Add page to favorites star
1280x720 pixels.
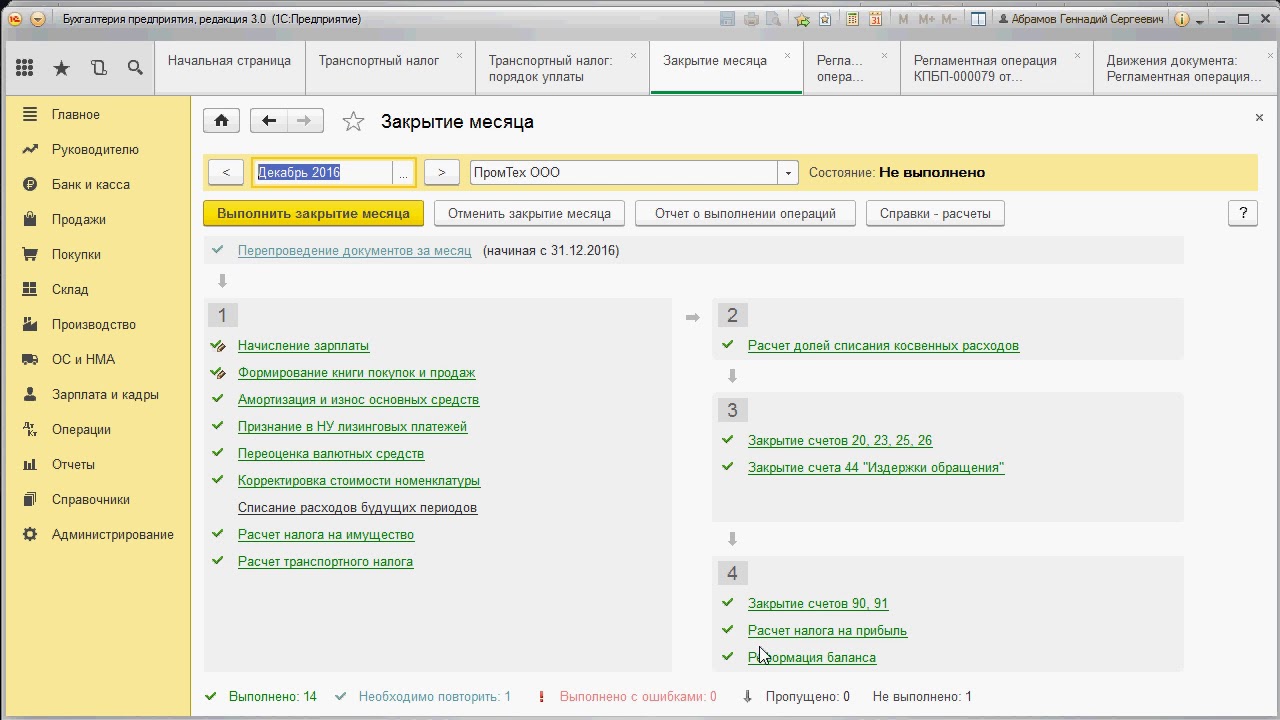click(x=353, y=122)
